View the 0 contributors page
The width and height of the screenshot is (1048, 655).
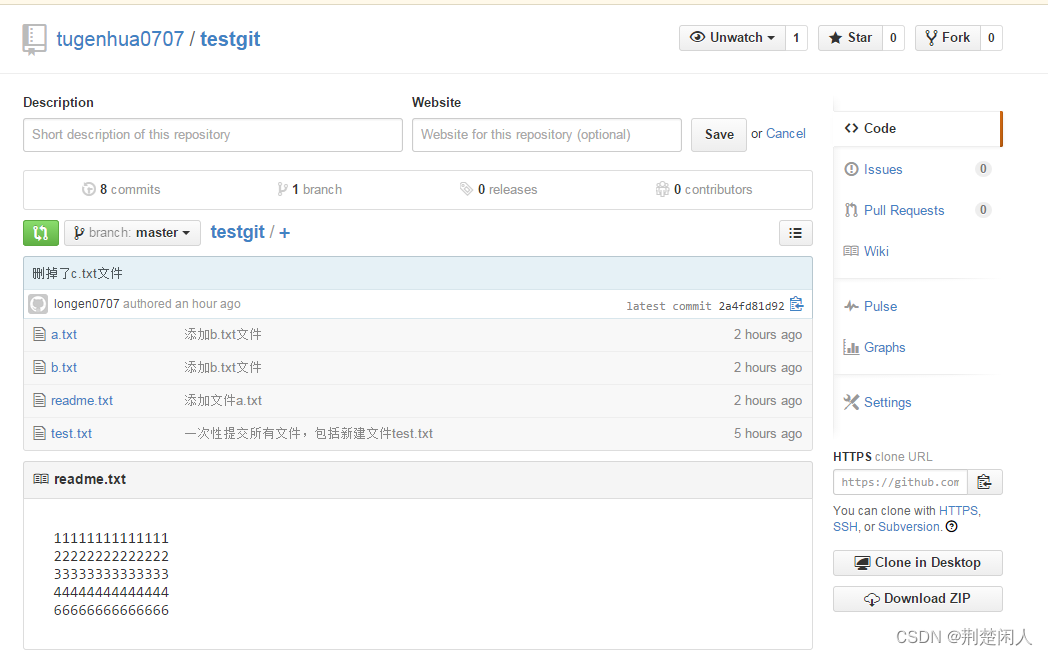tap(704, 189)
